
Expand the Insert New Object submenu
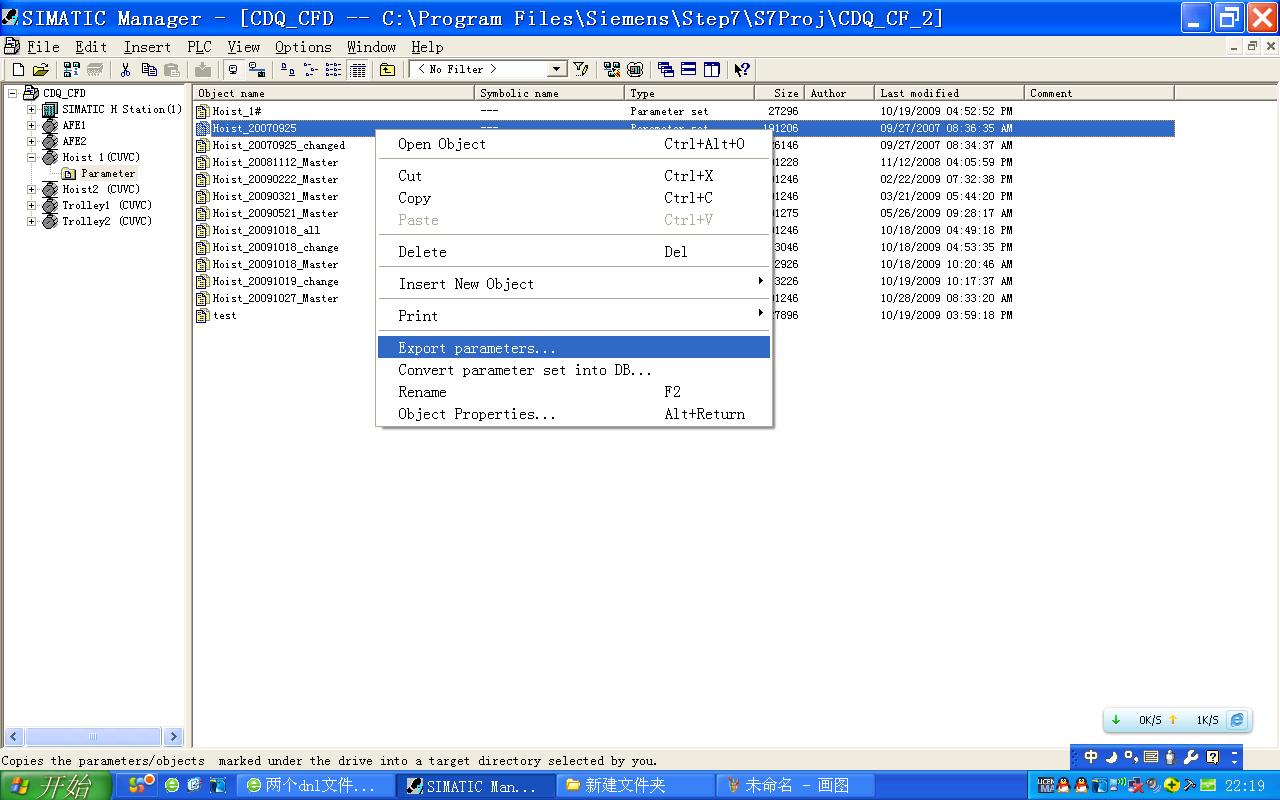574,284
